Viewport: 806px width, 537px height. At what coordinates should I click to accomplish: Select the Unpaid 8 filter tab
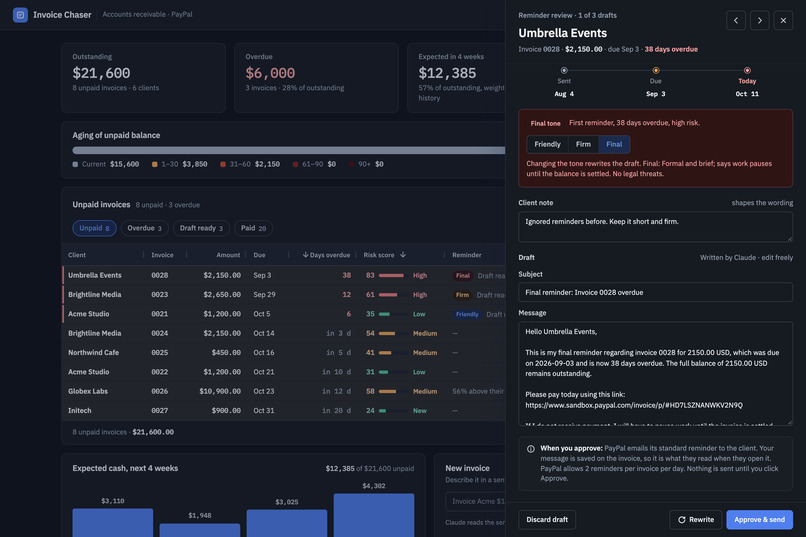coord(94,228)
